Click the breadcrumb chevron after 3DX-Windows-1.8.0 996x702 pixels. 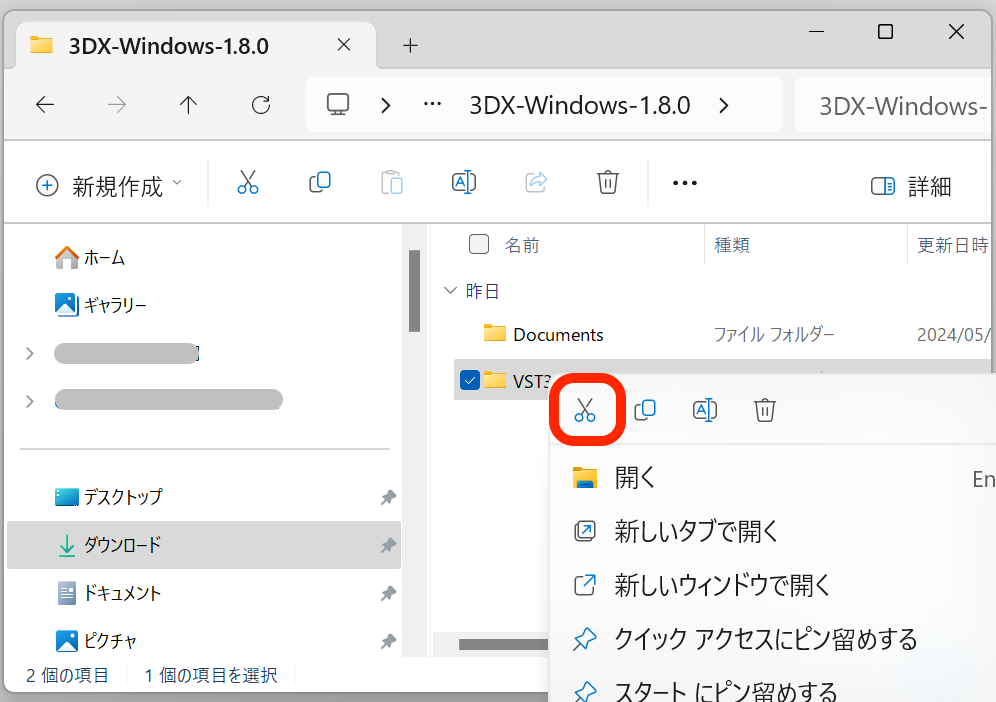[723, 104]
